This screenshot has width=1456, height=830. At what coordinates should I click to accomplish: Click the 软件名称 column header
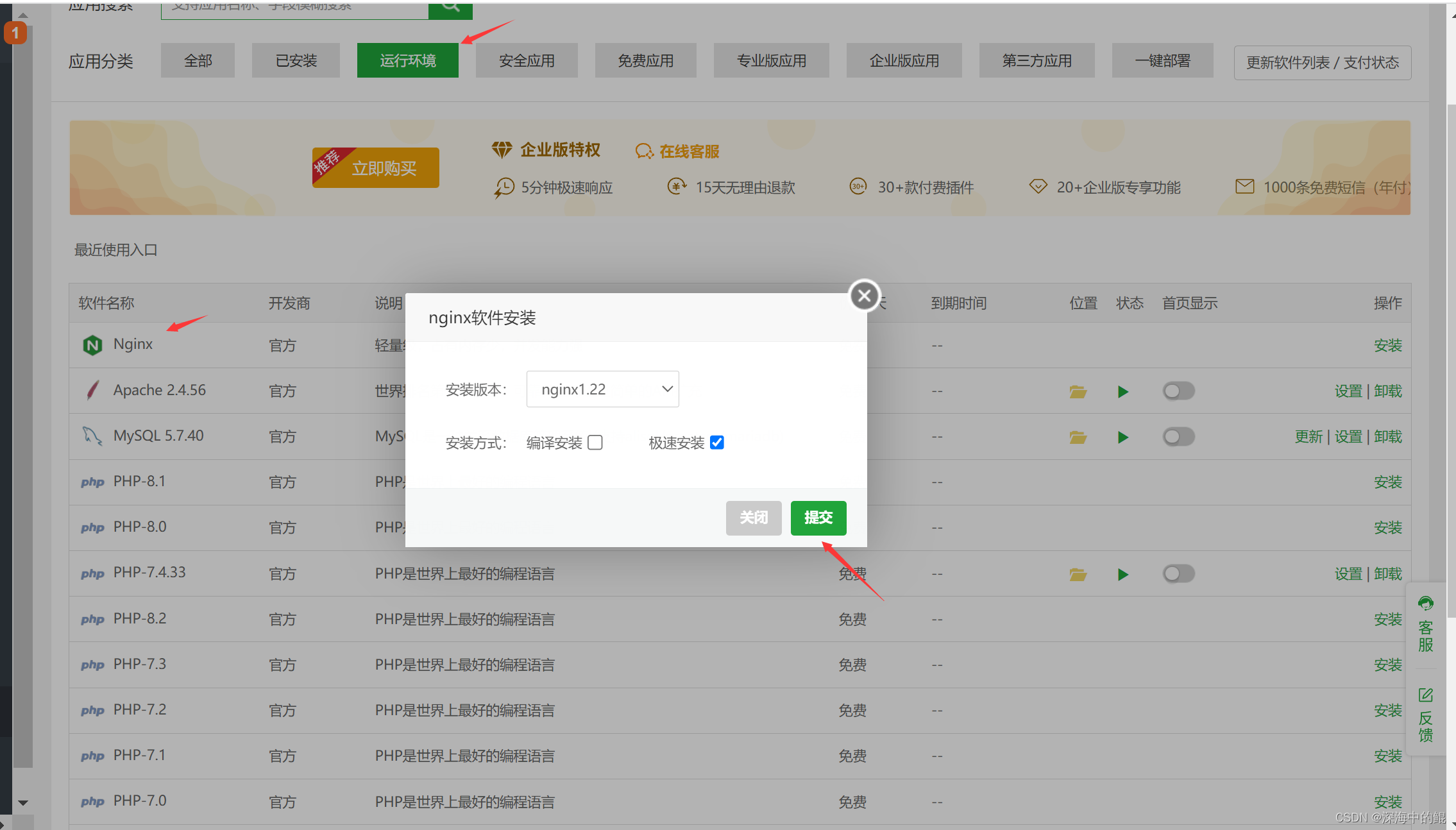[x=106, y=303]
